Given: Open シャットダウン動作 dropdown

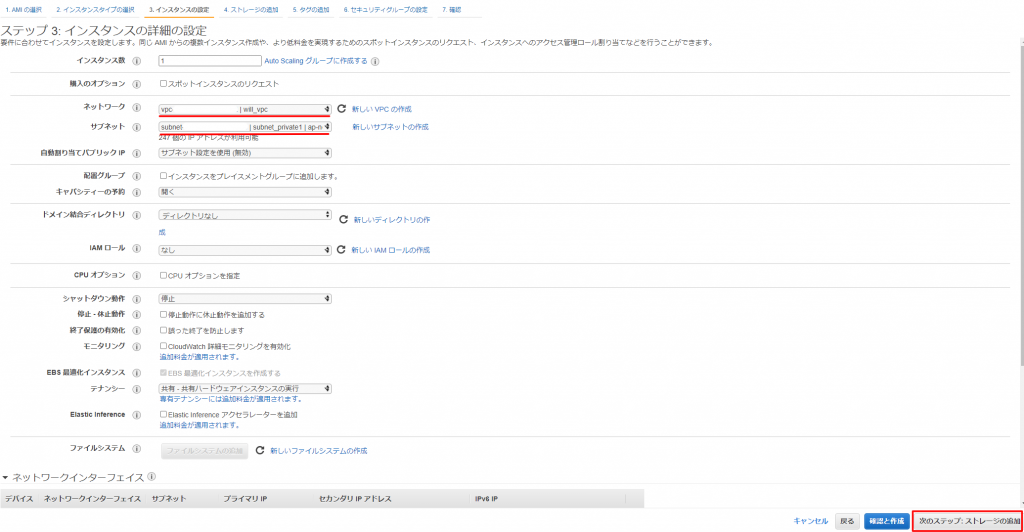Looking at the screenshot, I should 245,298.
